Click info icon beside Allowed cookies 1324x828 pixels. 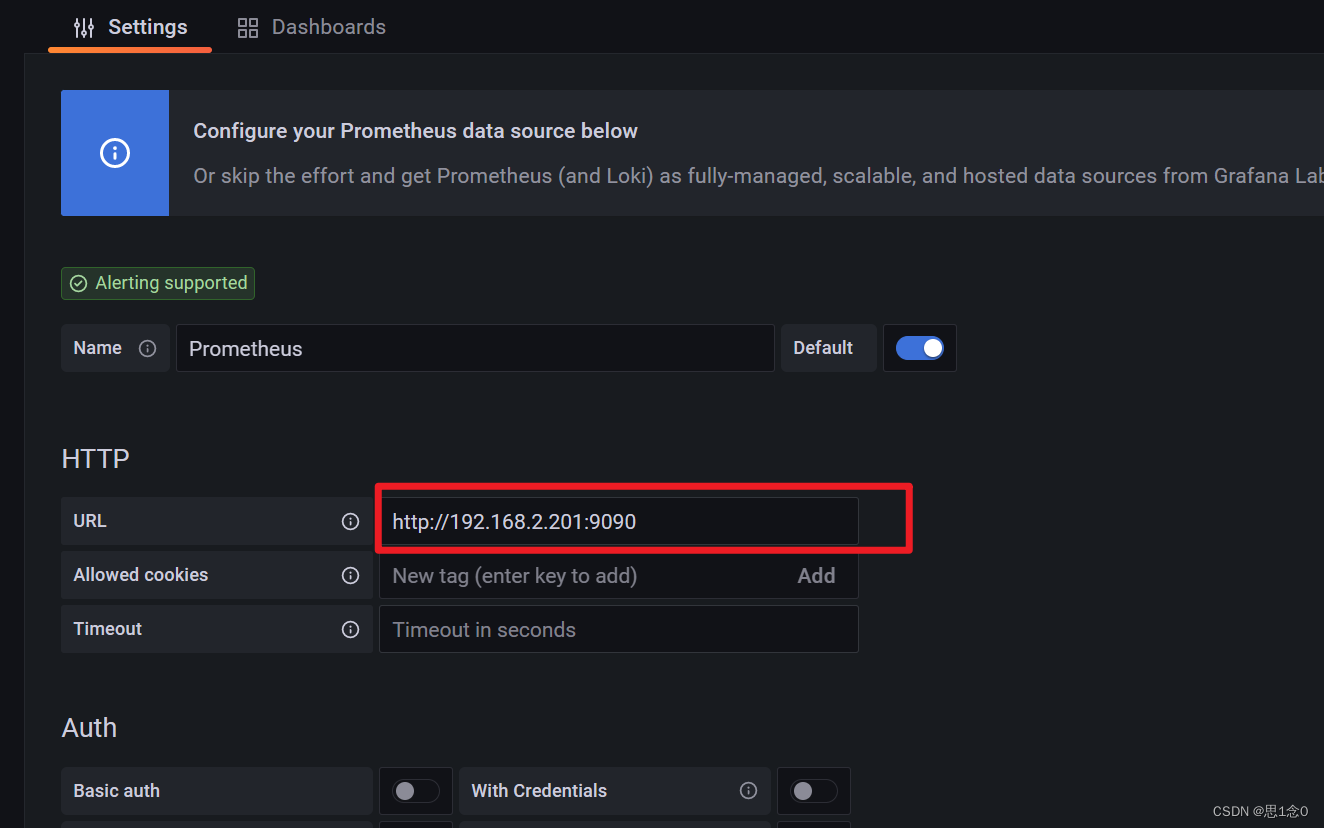click(x=350, y=575)
